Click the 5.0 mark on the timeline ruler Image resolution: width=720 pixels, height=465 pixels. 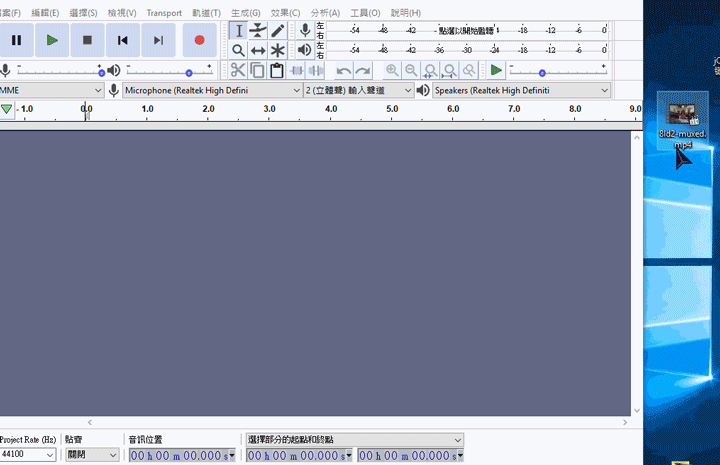(x=392, y=109)
